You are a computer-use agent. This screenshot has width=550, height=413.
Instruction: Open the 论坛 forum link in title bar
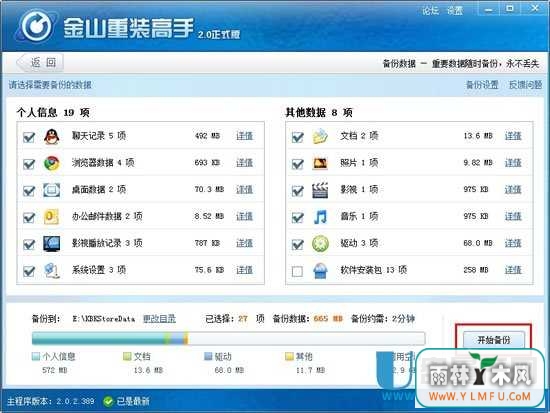coord(430,11)
